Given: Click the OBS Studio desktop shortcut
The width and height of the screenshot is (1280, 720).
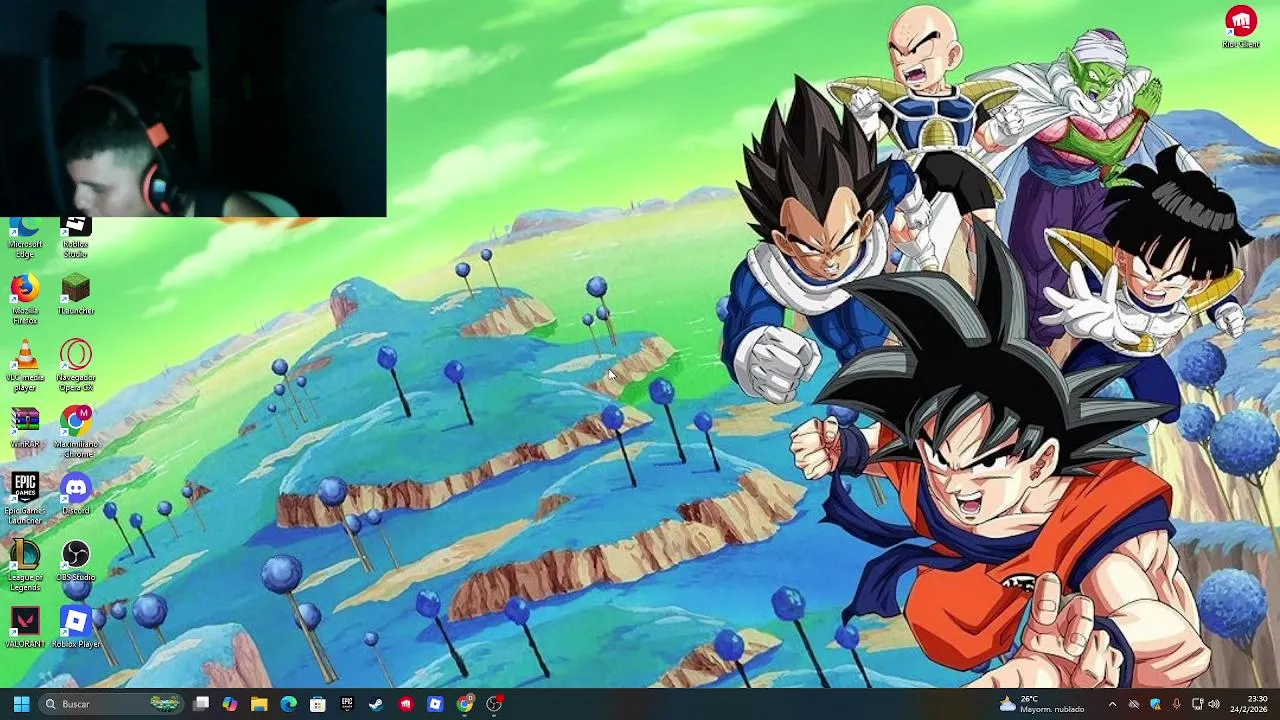Looking at the screenshot, I should 75,562.
